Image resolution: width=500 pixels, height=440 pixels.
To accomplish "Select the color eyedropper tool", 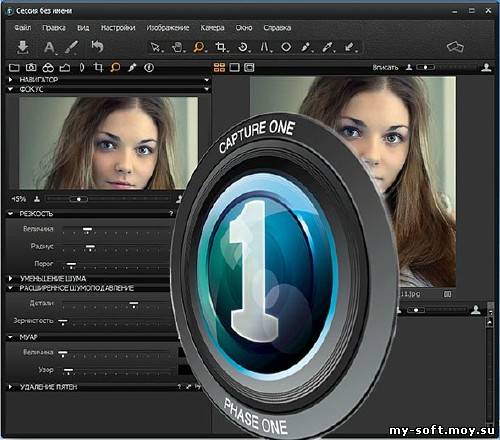I will [x=328, y=47].
